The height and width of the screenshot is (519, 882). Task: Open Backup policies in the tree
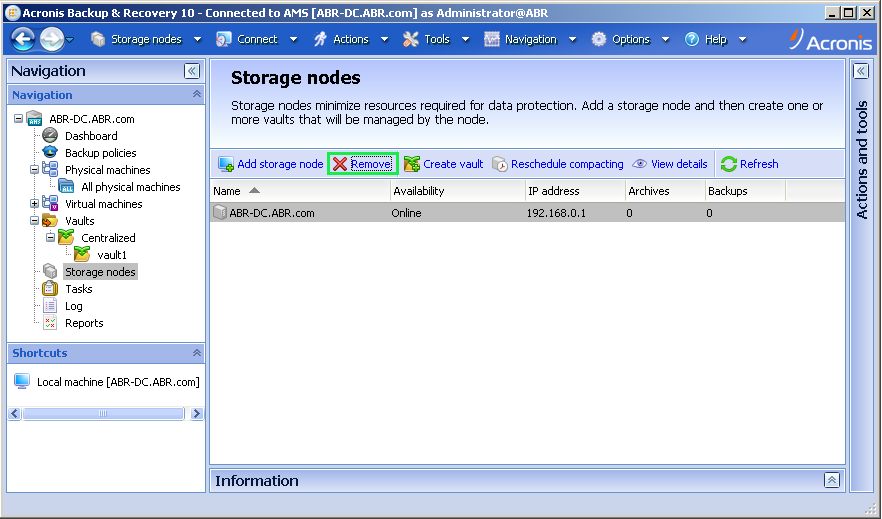(101, 153)
